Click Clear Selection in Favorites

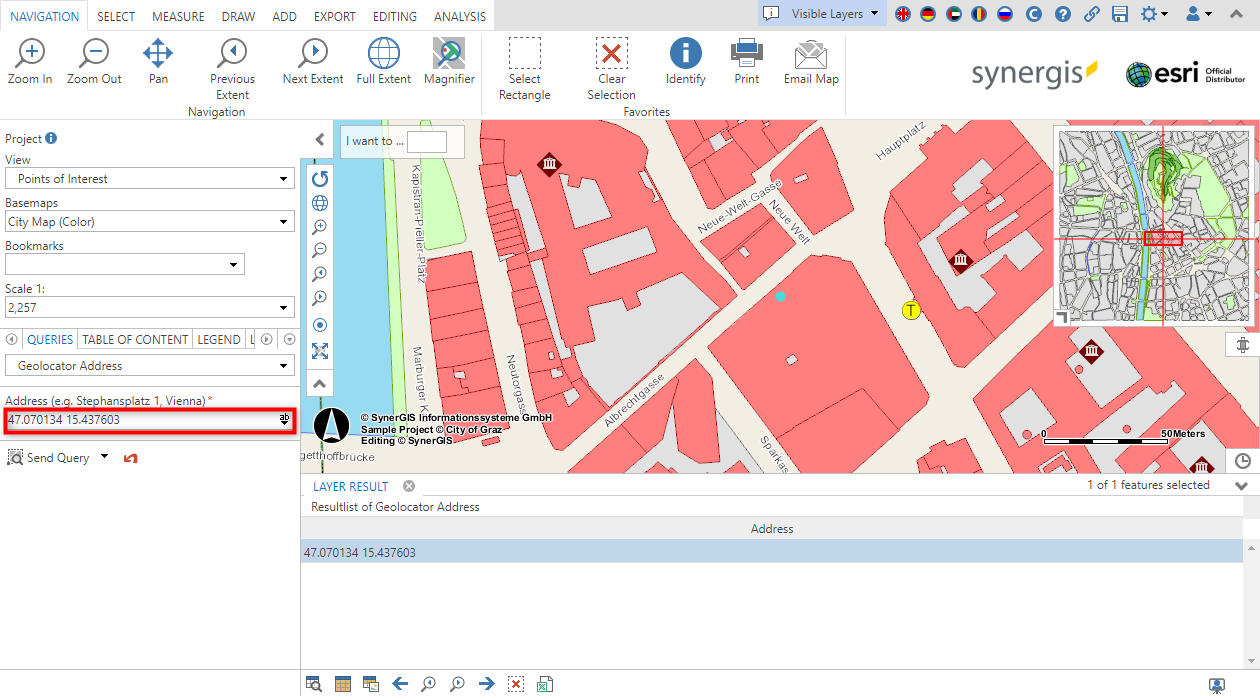point(611,66)
